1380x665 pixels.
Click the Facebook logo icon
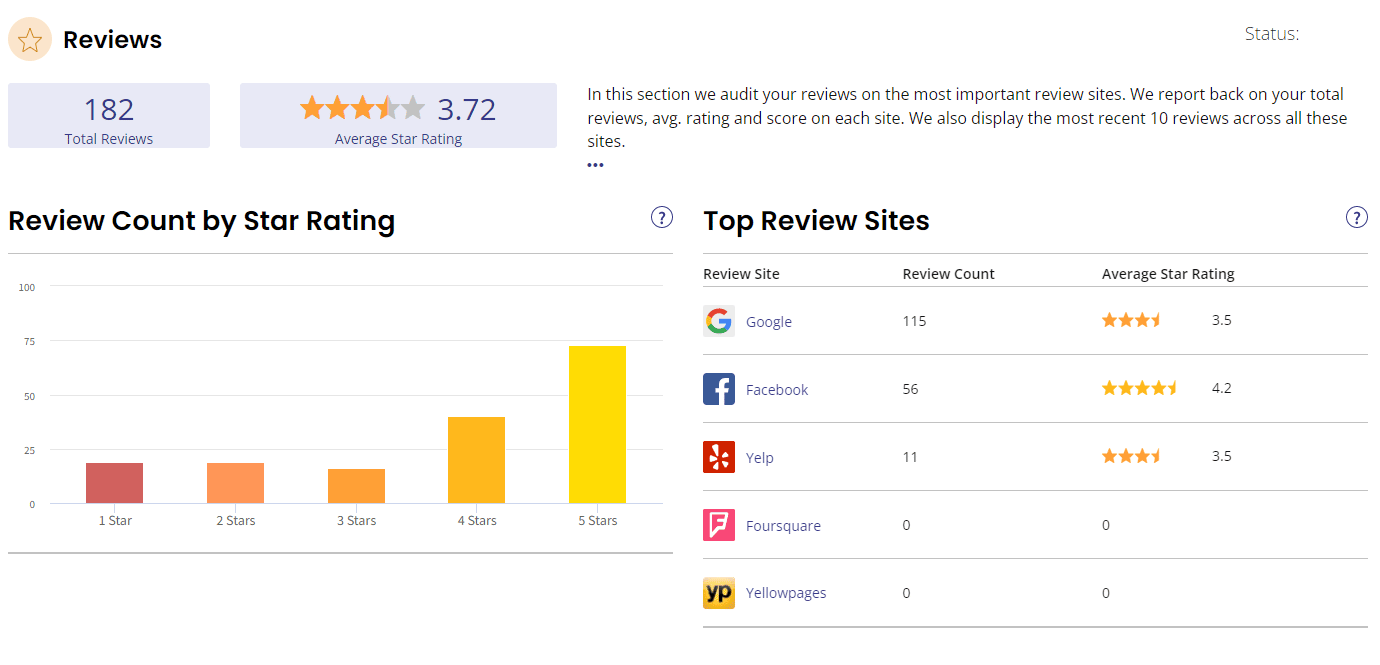(718, 389)
